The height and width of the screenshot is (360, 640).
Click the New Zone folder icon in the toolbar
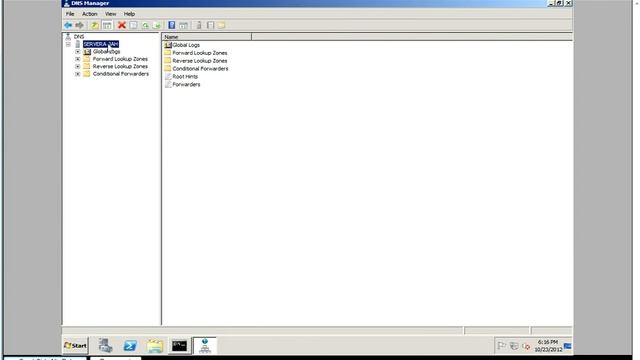click(222, 25)
